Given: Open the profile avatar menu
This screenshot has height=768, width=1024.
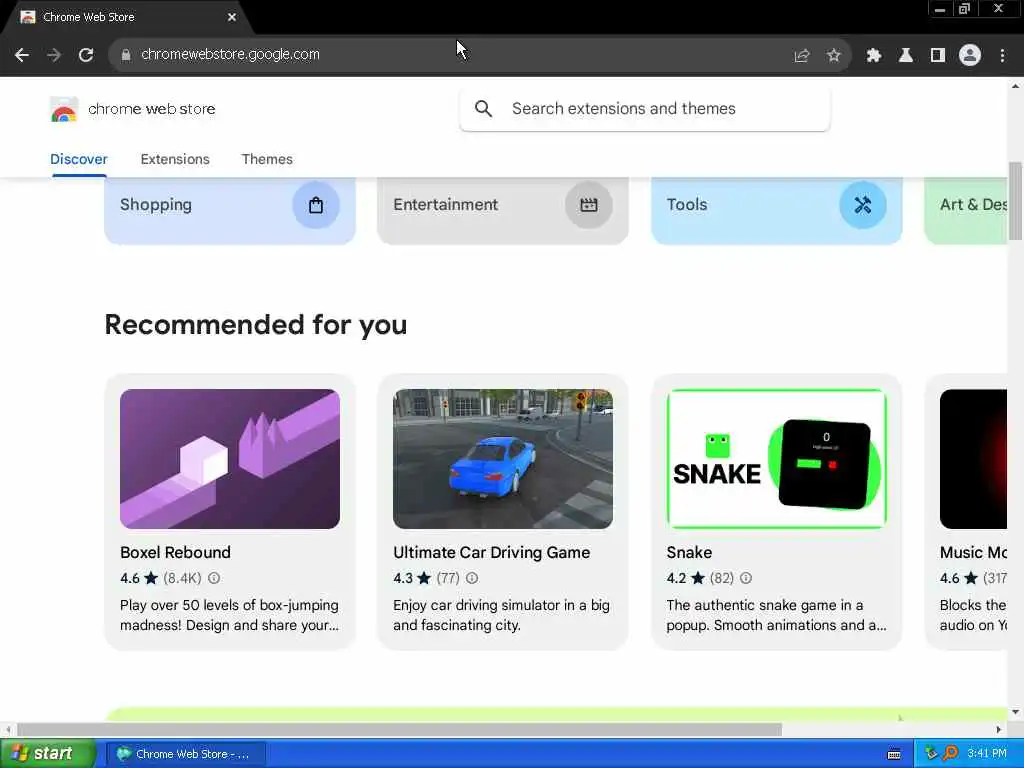Looking at the screenshot, I should [x=970, y=56].
